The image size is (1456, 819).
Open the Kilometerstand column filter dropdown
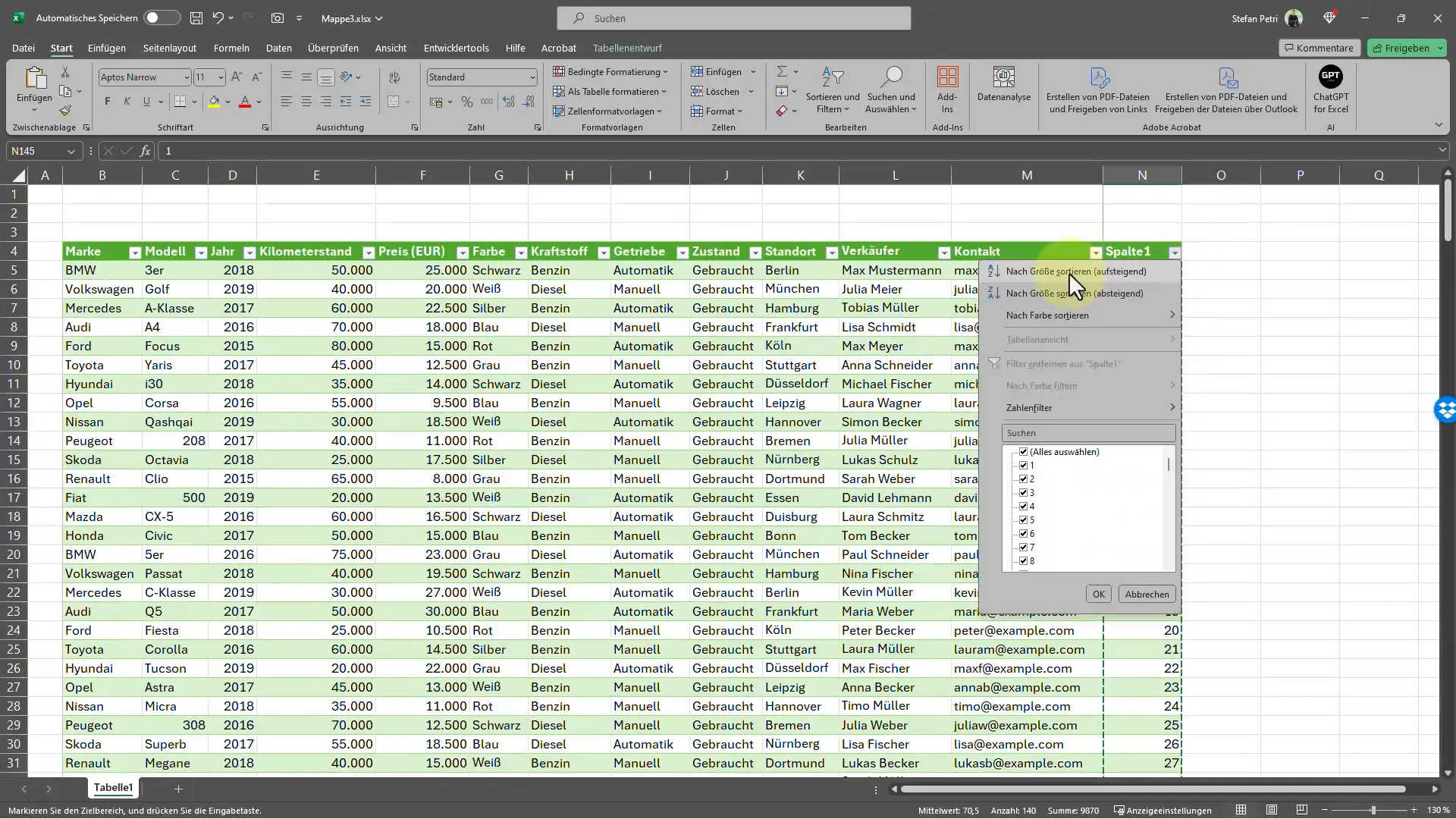coord(369,253)
